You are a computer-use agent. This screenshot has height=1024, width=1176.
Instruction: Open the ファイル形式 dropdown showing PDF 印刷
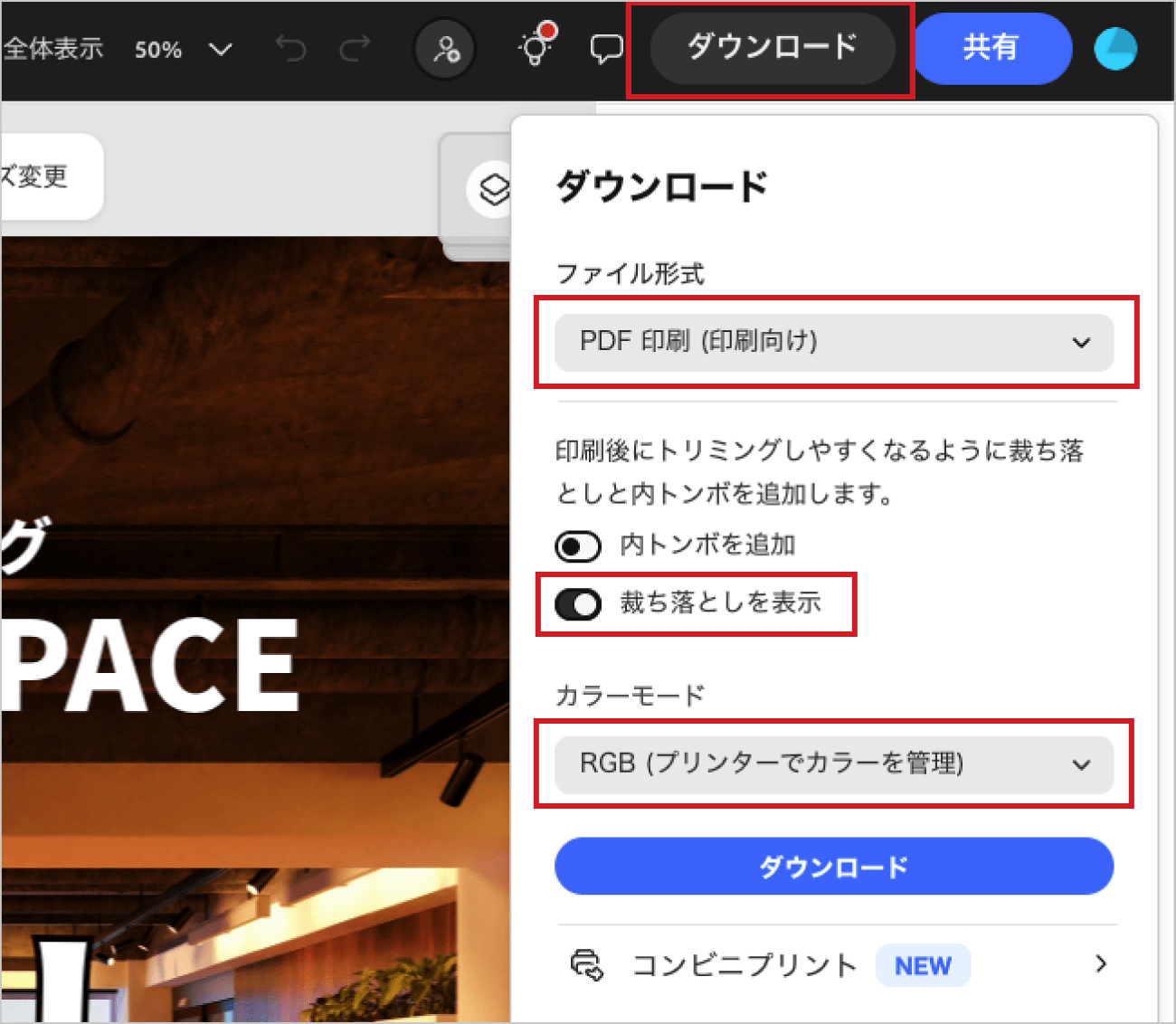tap(833, 343)
